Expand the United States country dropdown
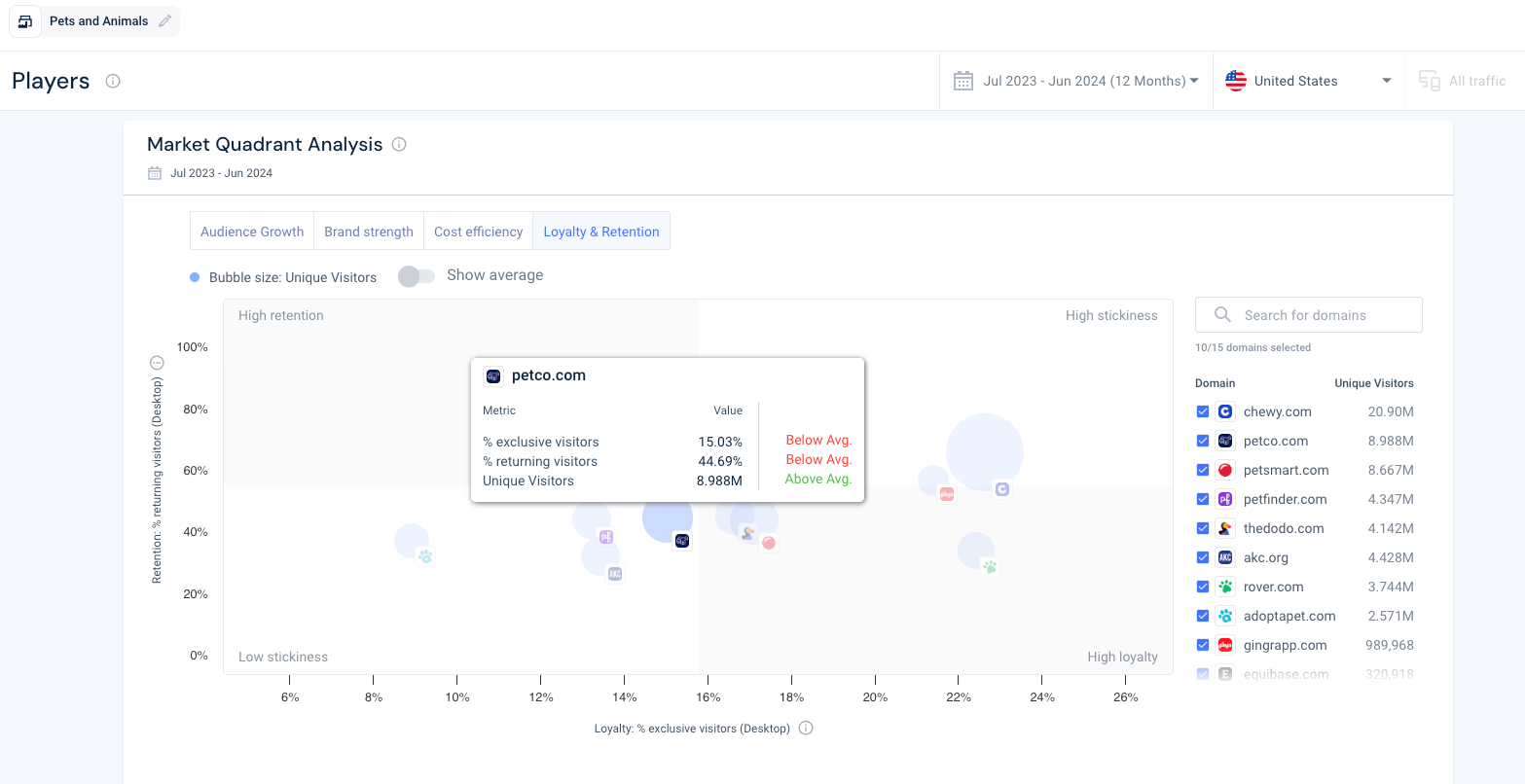The height and width of the screenshot is (784, 1525). (1308, 81)
